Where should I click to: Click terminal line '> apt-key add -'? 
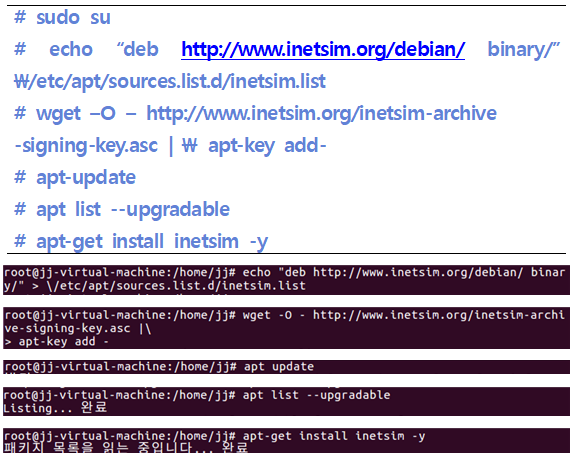point(56,342)
